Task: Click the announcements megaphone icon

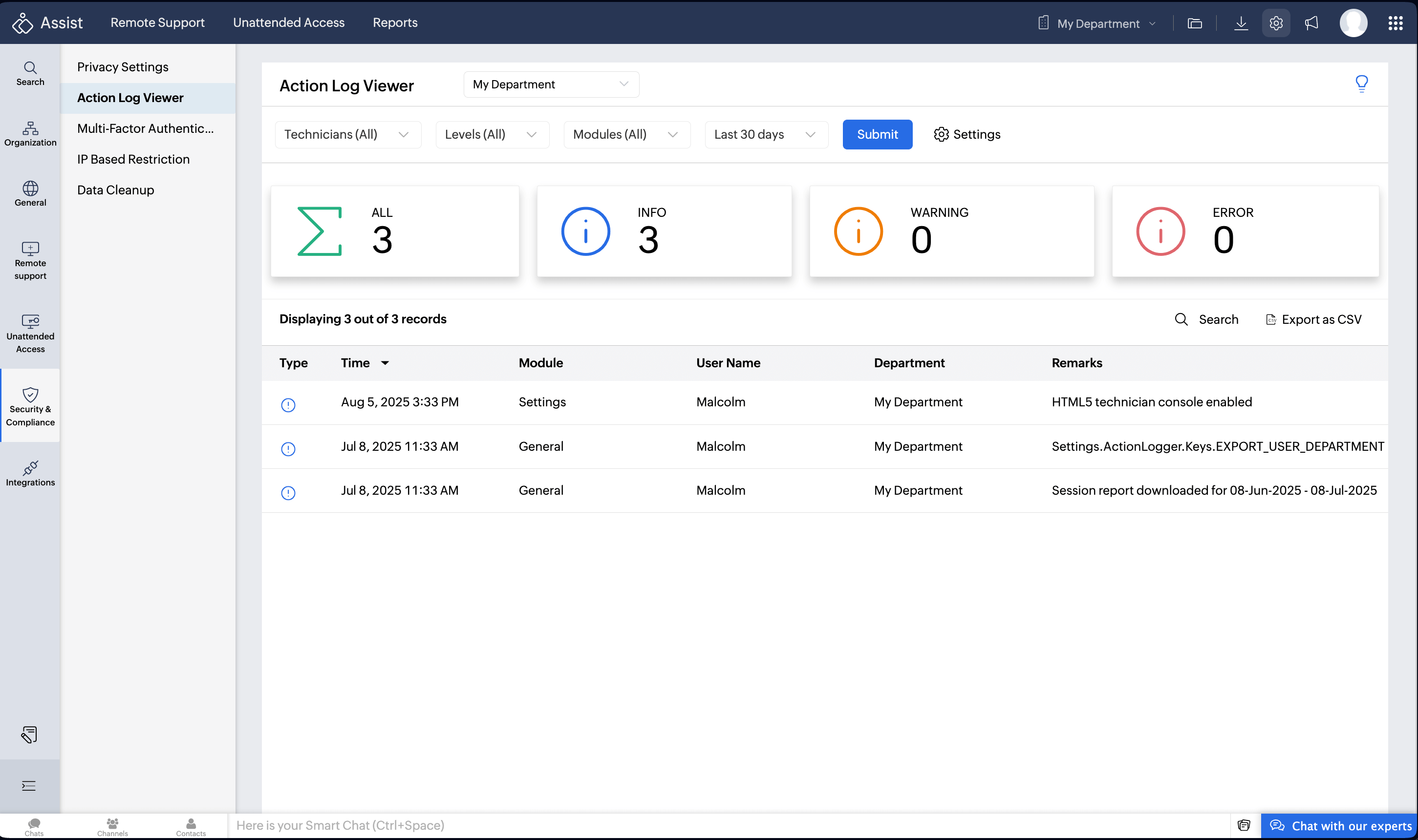Action: tap(1311, 23)
